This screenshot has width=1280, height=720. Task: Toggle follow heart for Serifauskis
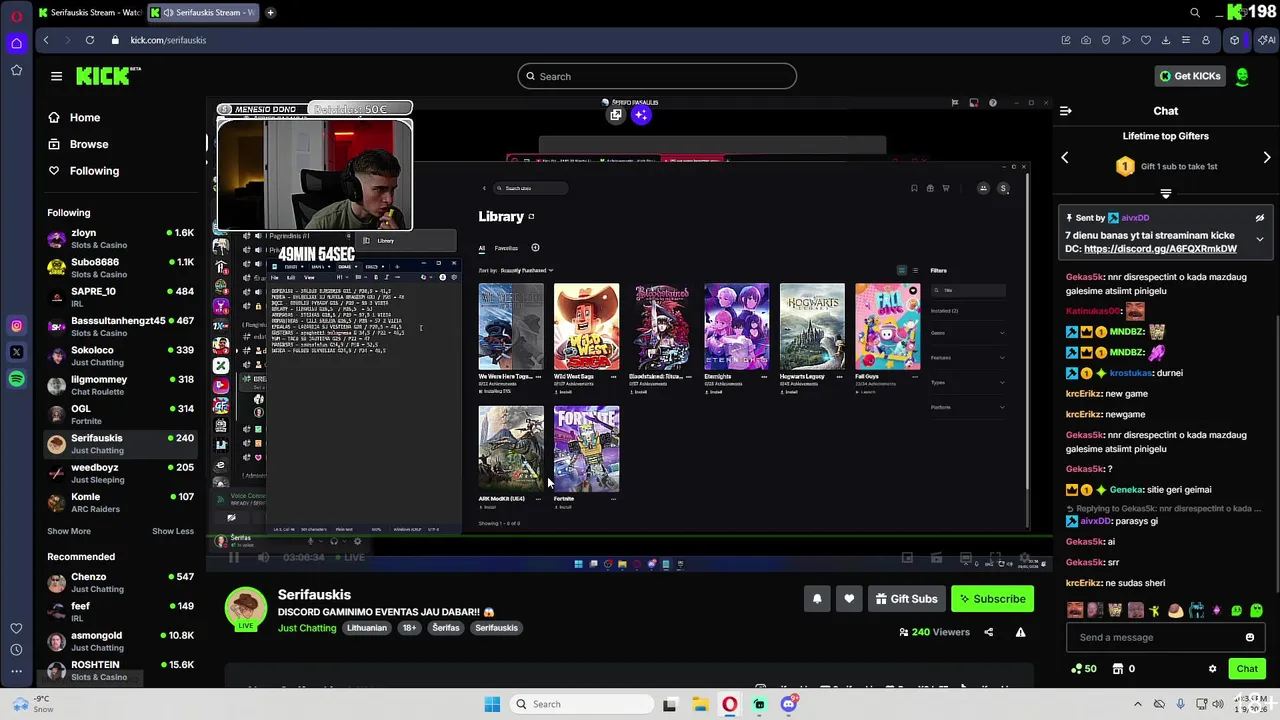click(849, 599)
